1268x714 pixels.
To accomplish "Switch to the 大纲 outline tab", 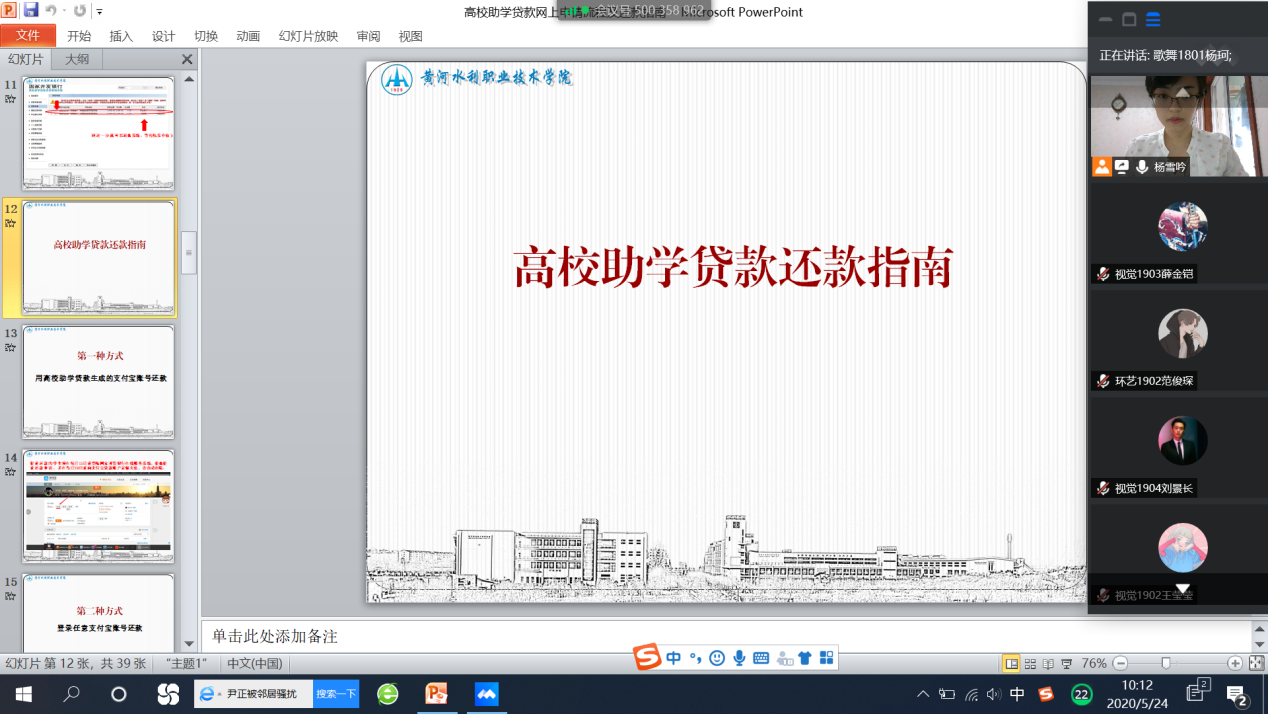I will tap(77, 59).
